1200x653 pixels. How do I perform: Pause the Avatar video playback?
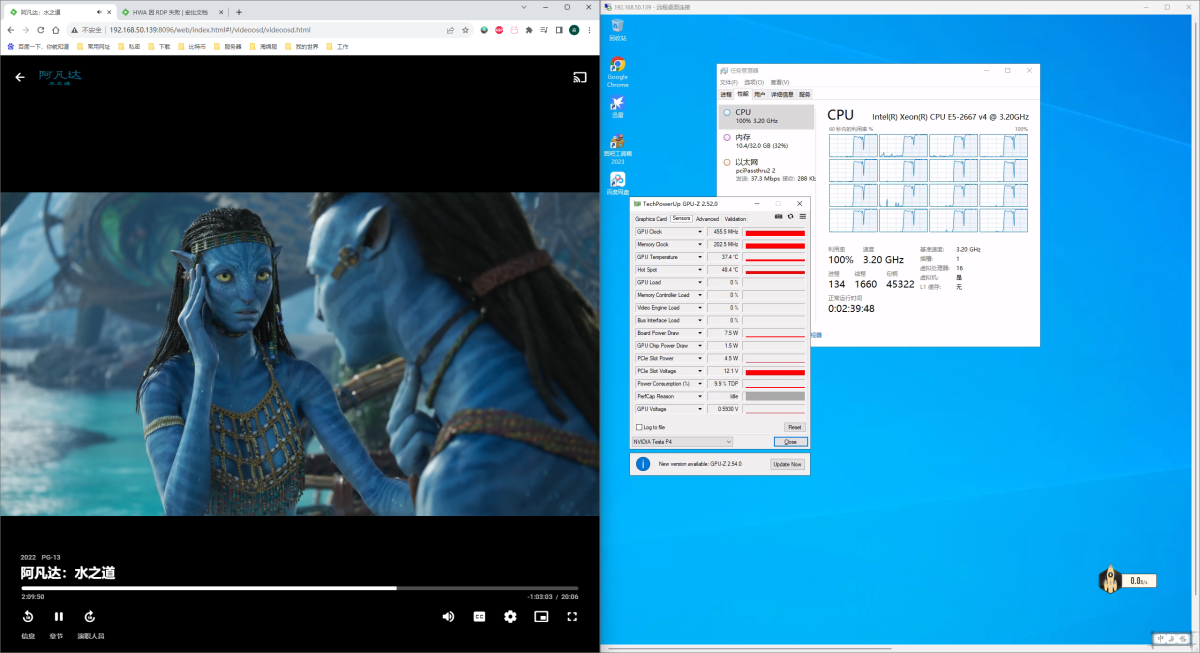(x=59, y=617)
